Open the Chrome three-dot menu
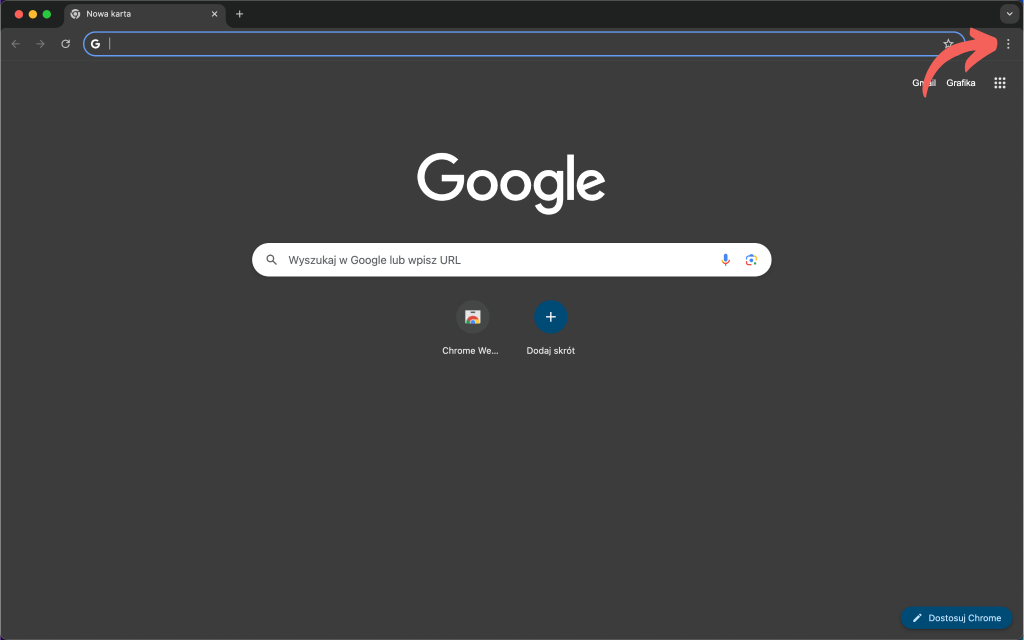 coord(1008,44)
